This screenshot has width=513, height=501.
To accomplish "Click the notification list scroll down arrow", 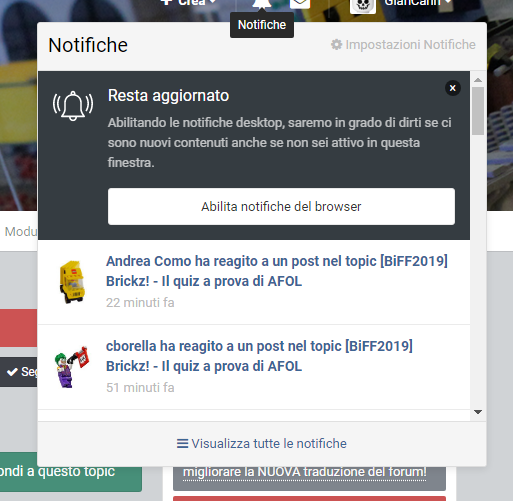I will [478, 412].
